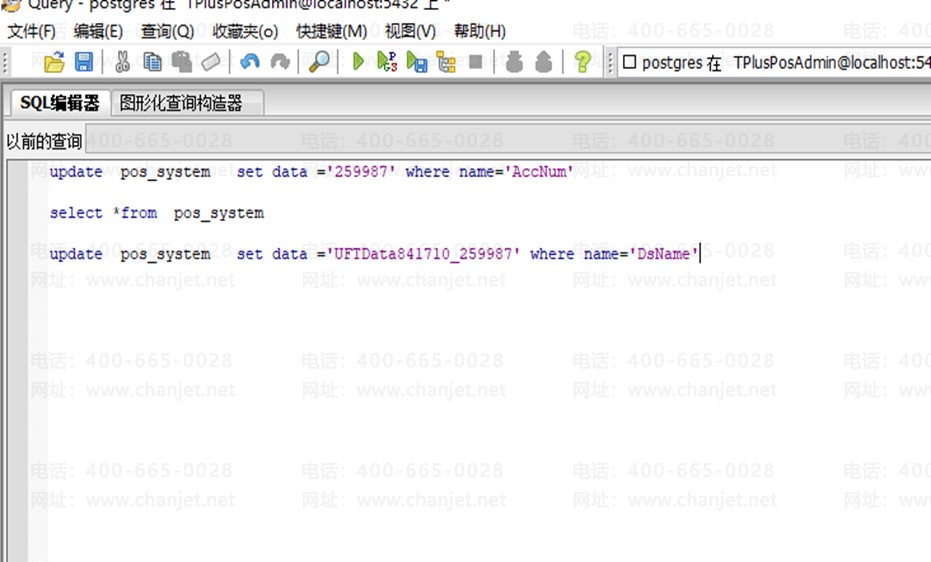The height and width of the screenshot is (562, 931).
Task: Execute the query with green play icon
Action: click(358, 62)
